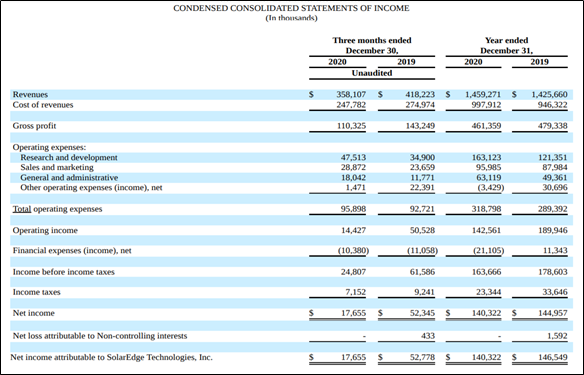Select the Financial expenses (income), net label

(72, 251)
